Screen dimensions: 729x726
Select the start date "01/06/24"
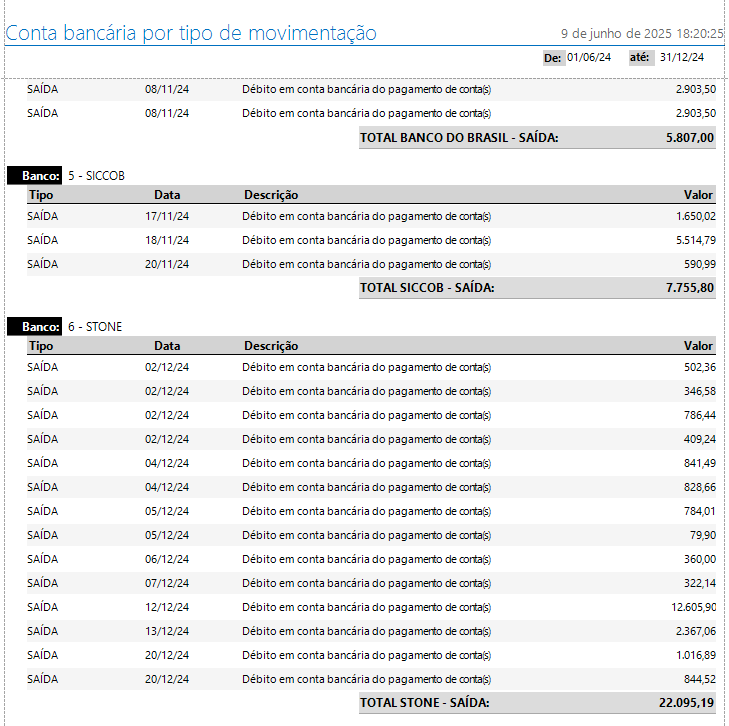tap(589, 57)
